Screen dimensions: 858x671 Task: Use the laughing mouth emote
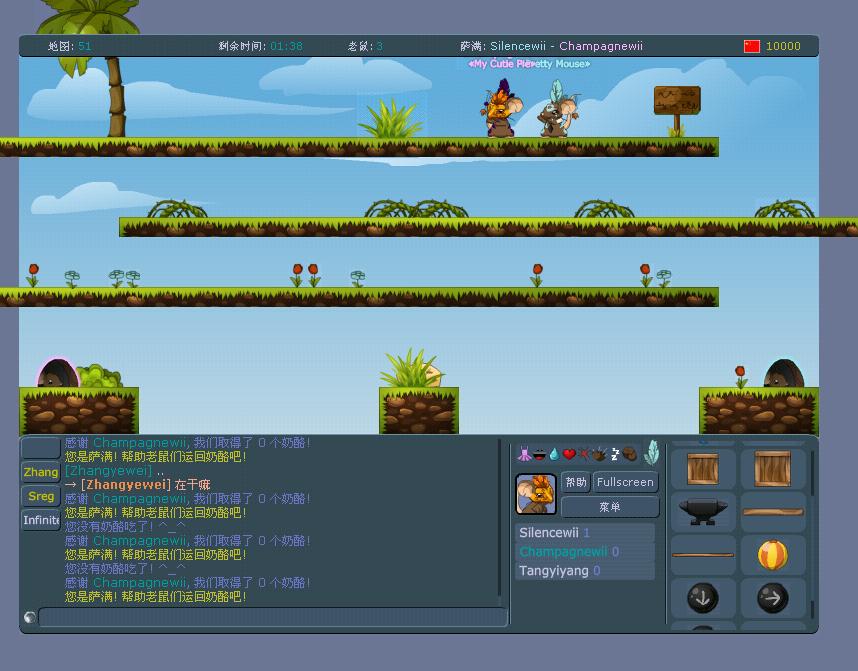[x=540, y=454]
